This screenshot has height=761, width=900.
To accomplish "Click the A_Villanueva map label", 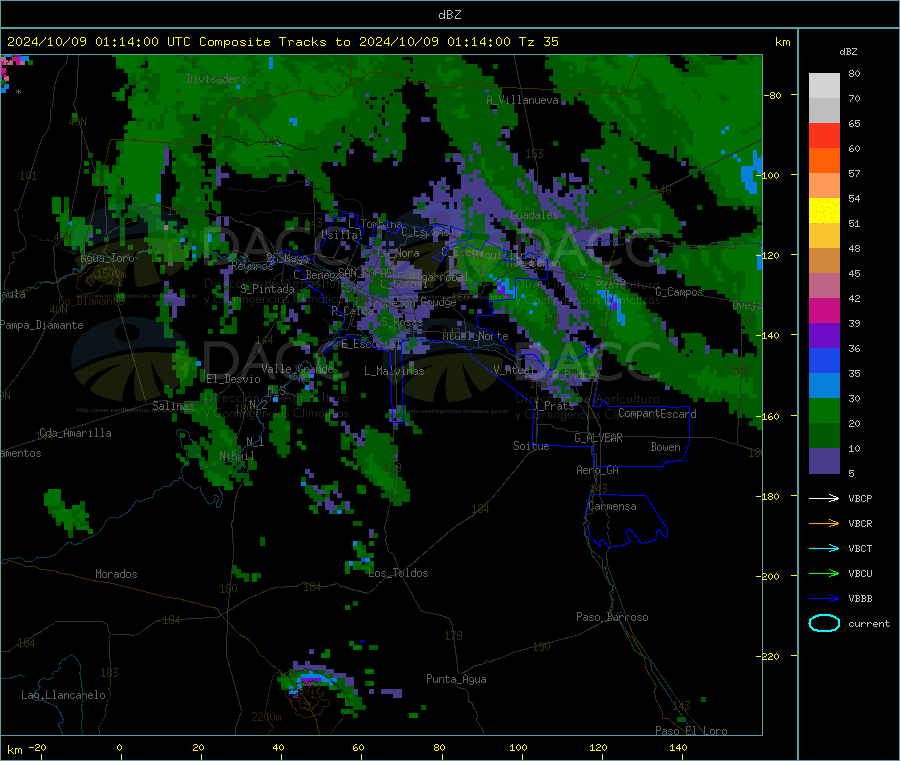I will [x=522, y=100].
